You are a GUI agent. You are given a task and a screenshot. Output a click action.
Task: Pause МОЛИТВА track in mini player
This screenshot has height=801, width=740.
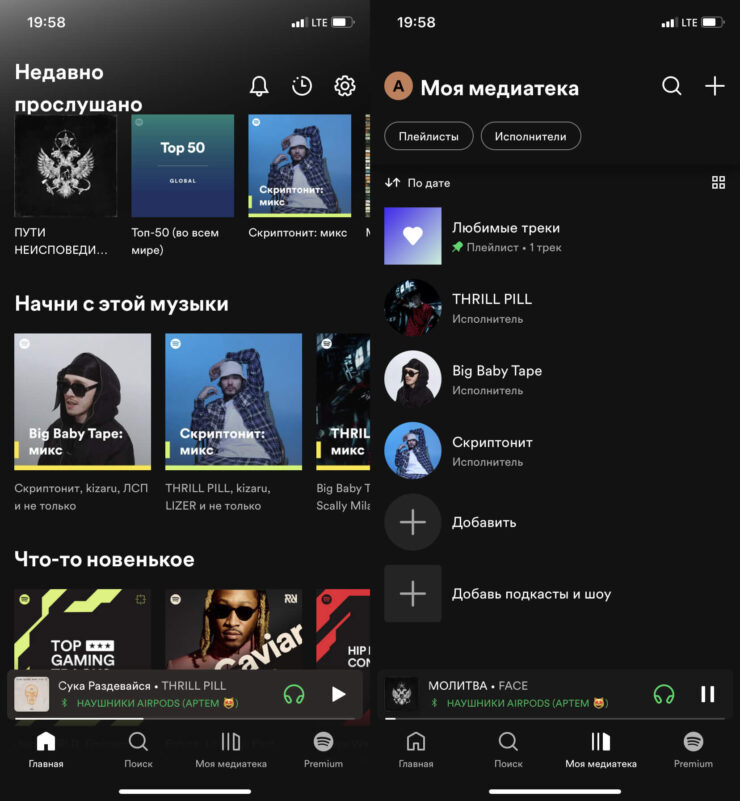coord(708,694)
